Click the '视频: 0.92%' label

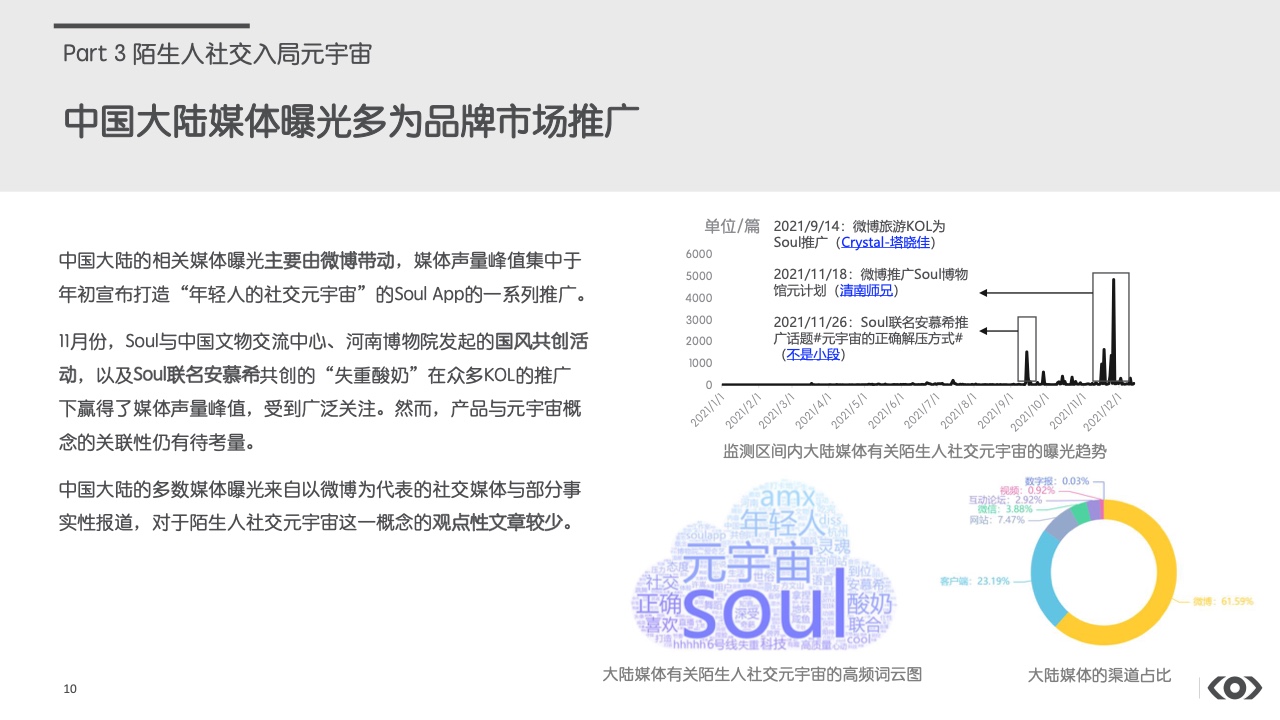1027,490
